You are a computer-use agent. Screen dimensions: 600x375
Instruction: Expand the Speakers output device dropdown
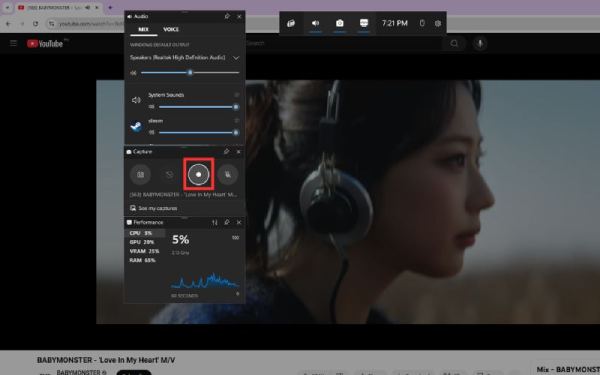pyautogui.click(x=236, y=58)
